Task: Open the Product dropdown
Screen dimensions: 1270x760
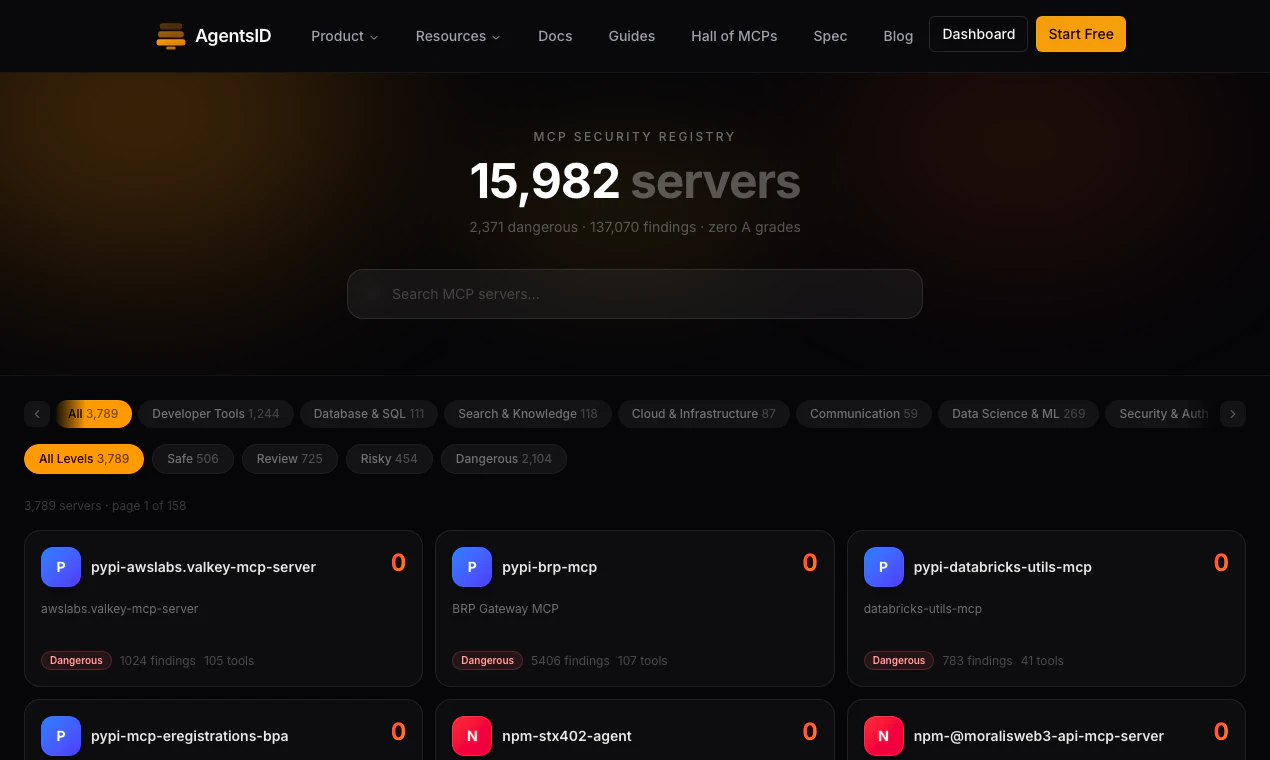Action: coord(344,36)
